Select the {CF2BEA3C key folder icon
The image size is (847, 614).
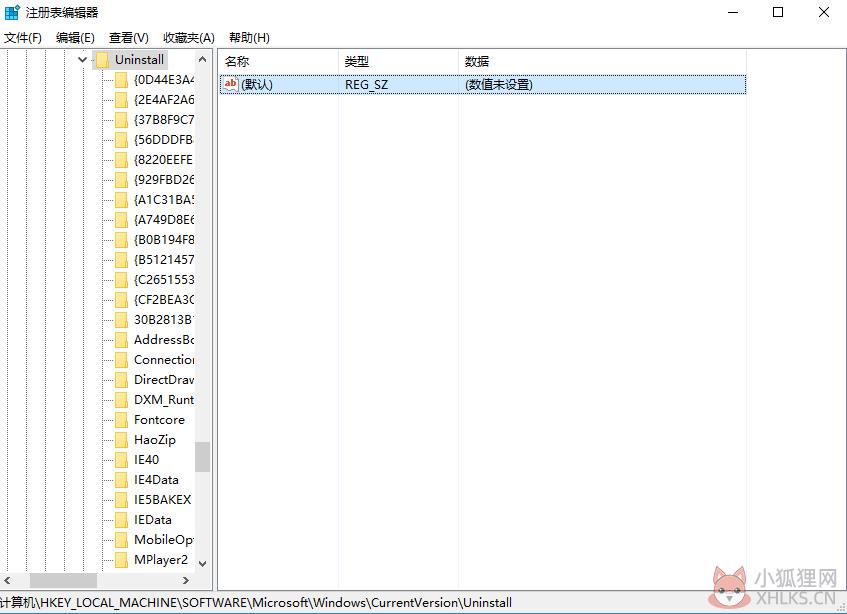click(x=122, y=300)
